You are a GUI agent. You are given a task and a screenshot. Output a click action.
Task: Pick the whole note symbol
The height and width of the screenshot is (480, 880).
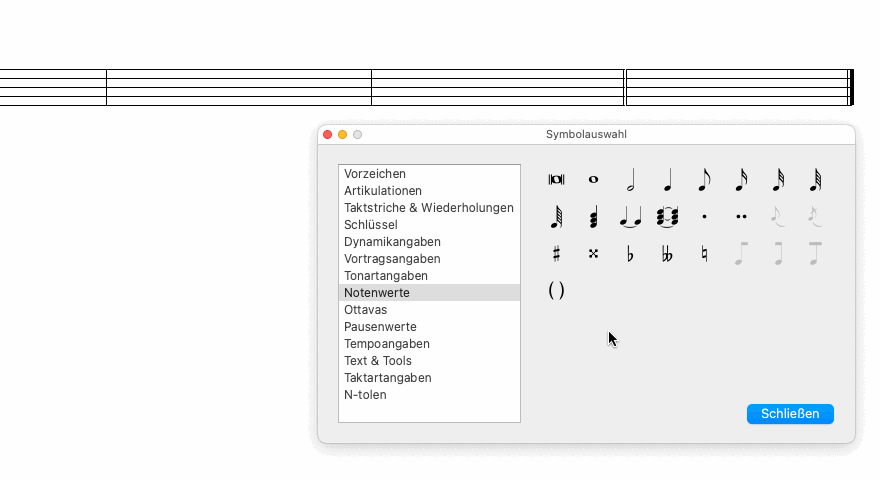point(593,180)
